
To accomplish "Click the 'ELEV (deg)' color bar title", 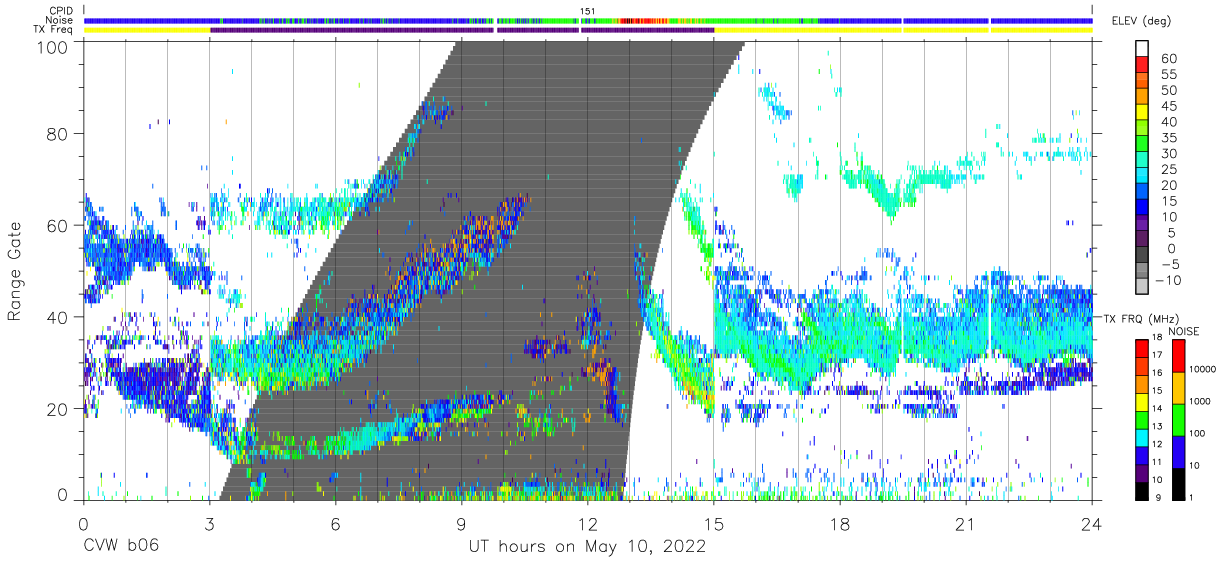I will point(1142,21).
